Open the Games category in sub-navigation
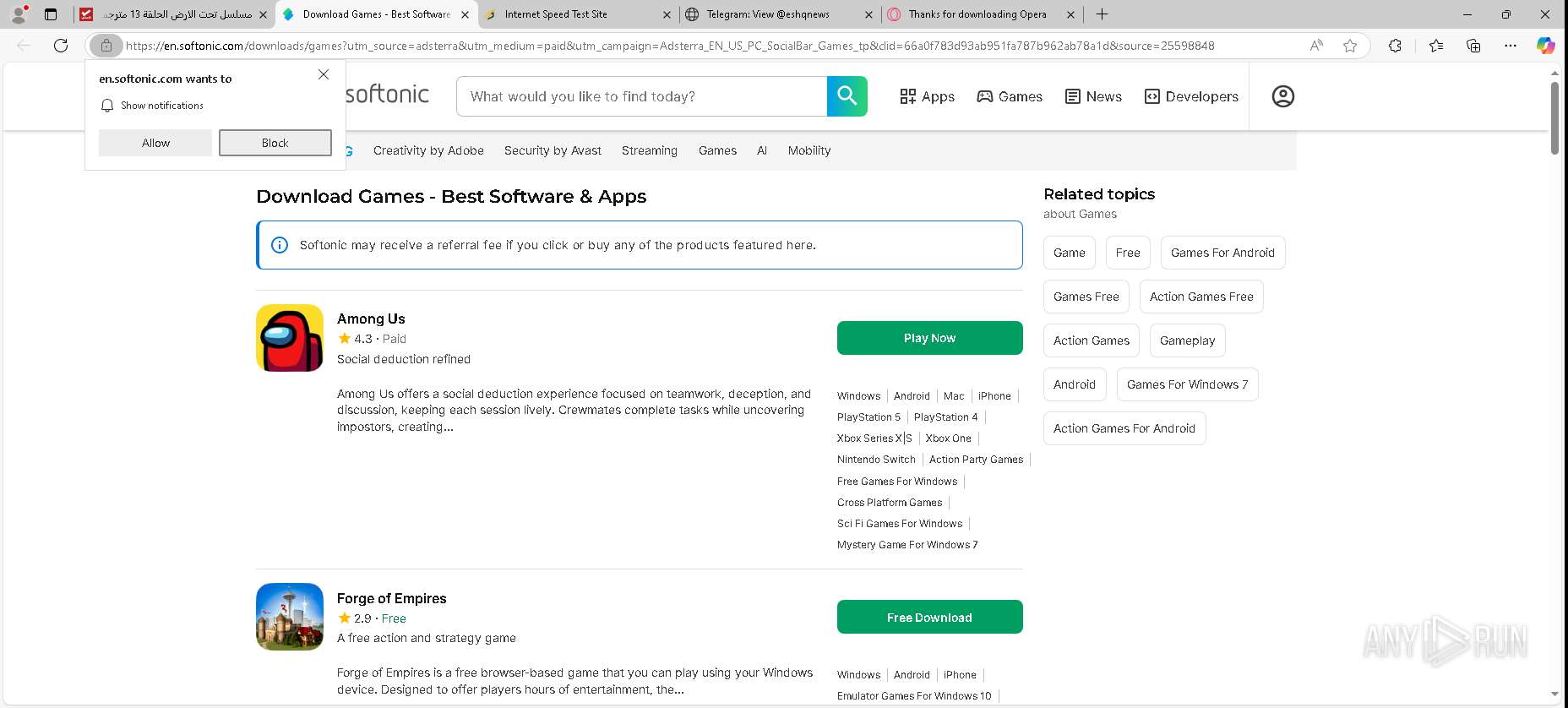Viewport: 1568px width, 708px height. click(x=717, y=150)
